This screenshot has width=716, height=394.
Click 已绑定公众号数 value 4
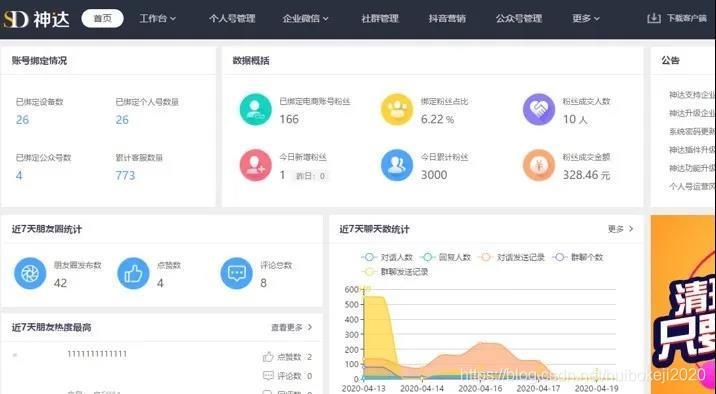click(x=19, y=175)
